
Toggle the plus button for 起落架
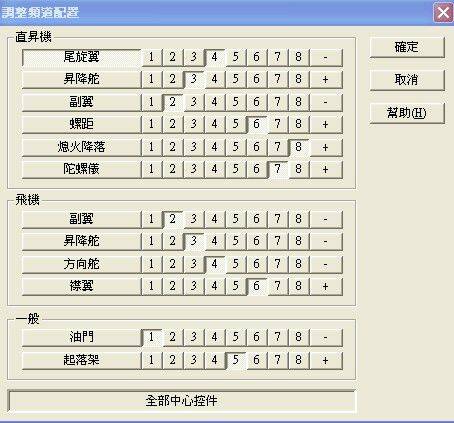[326, 360]
